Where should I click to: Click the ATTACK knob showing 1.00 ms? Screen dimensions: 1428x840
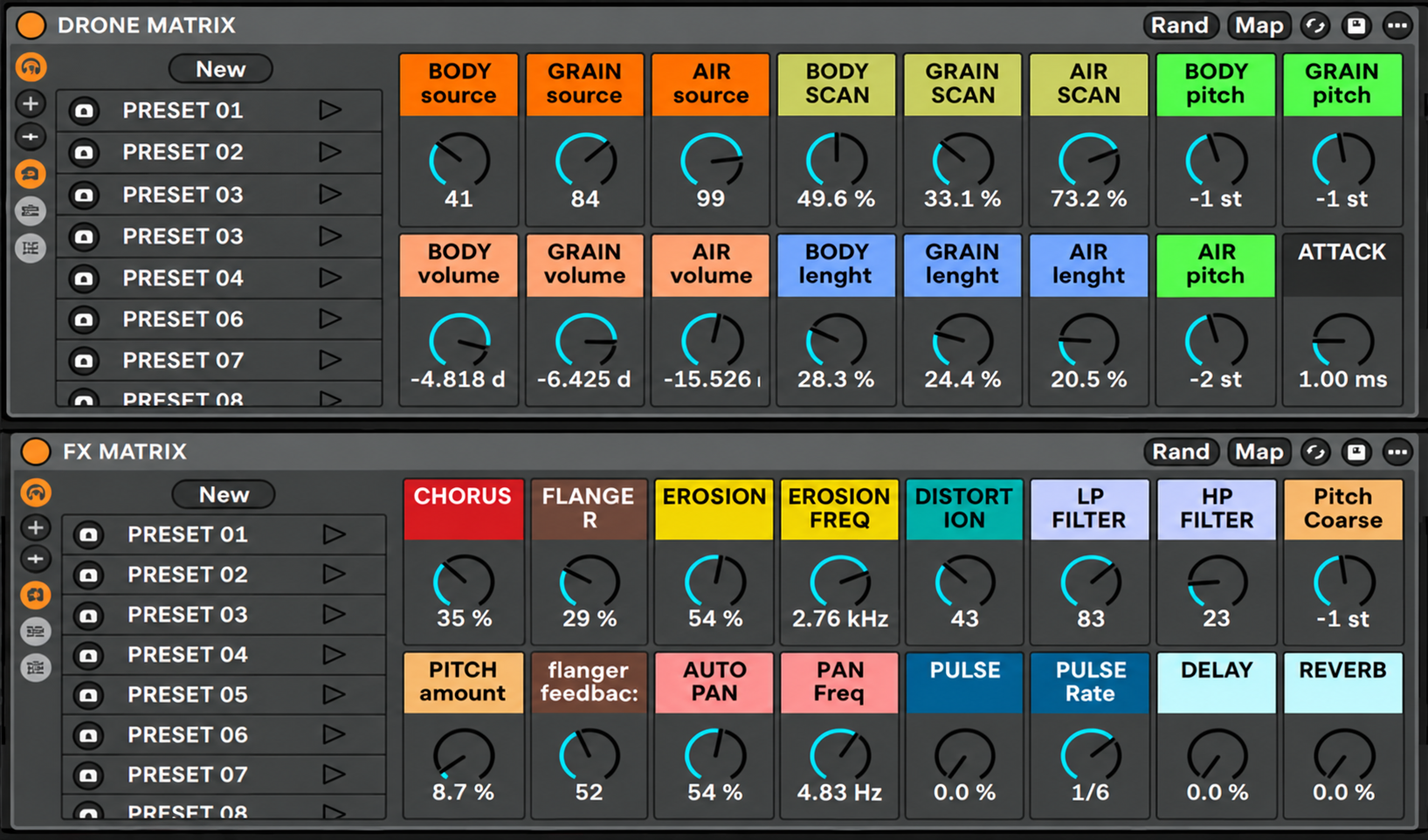[1342, 341]
